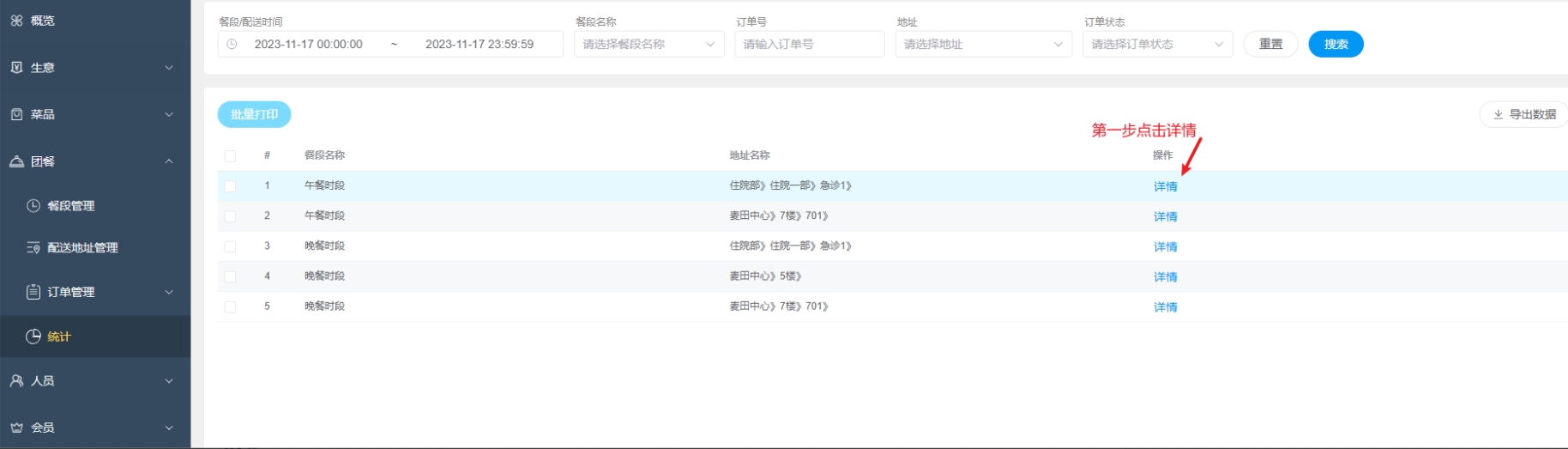Click the 人员 staff icon in sidebar

(16, 381)
